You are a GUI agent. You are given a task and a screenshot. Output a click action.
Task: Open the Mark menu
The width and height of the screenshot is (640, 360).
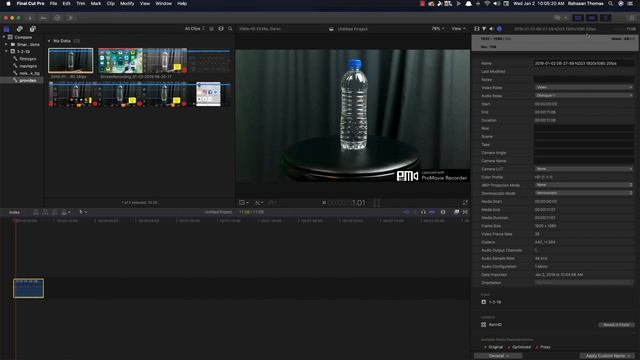[x=96, y=3]
